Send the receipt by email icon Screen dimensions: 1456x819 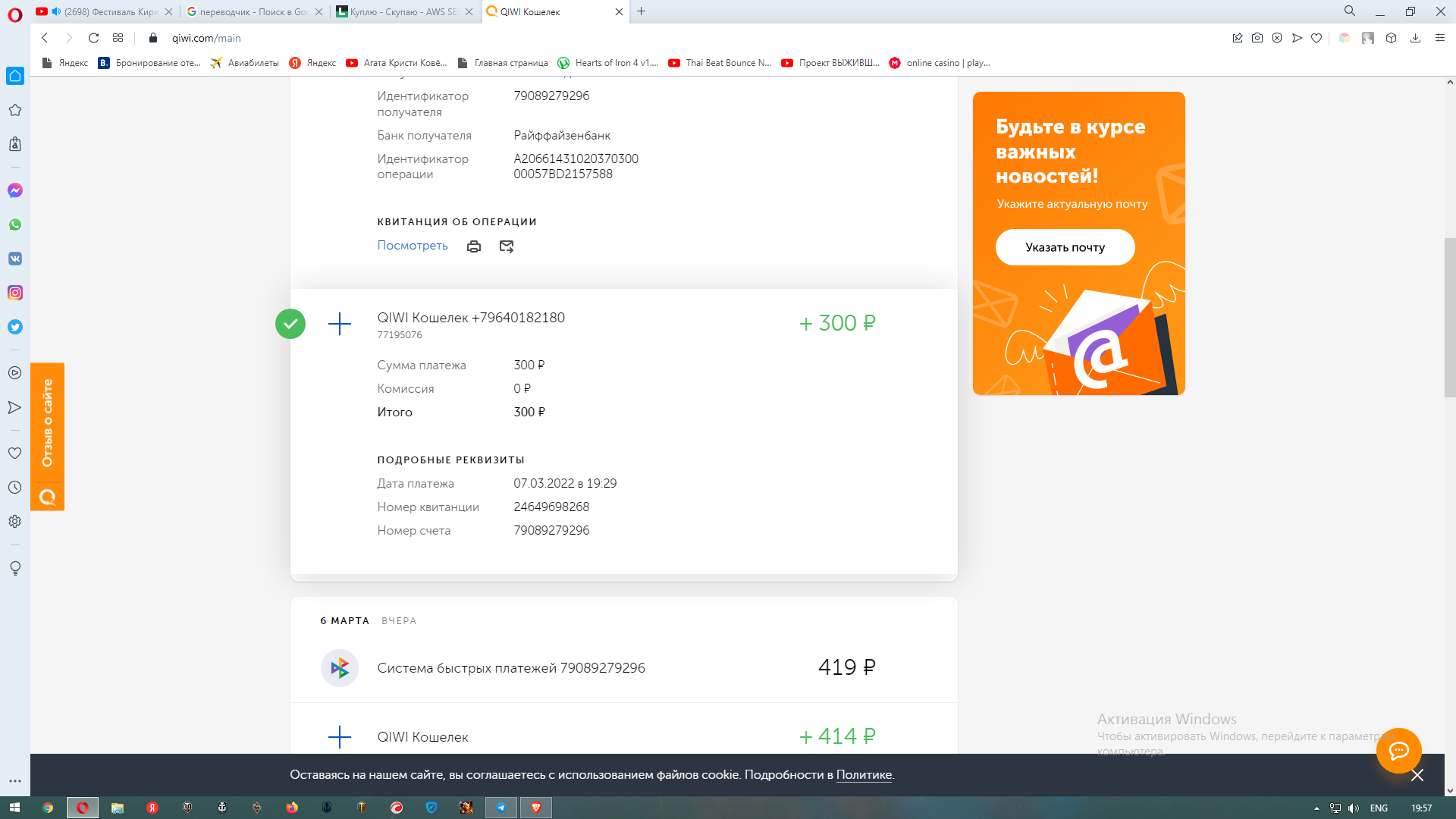tap(507, 246)
